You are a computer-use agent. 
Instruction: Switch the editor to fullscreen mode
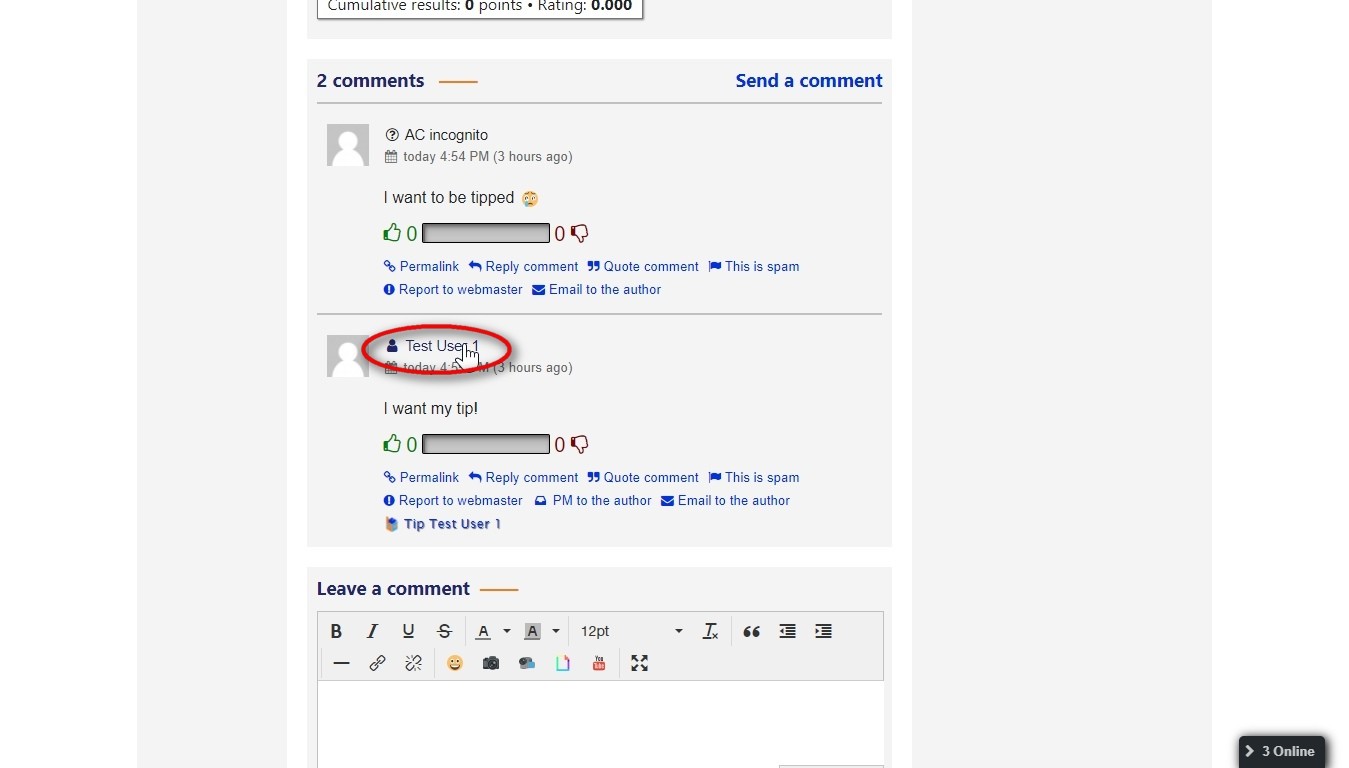point(639,663)
